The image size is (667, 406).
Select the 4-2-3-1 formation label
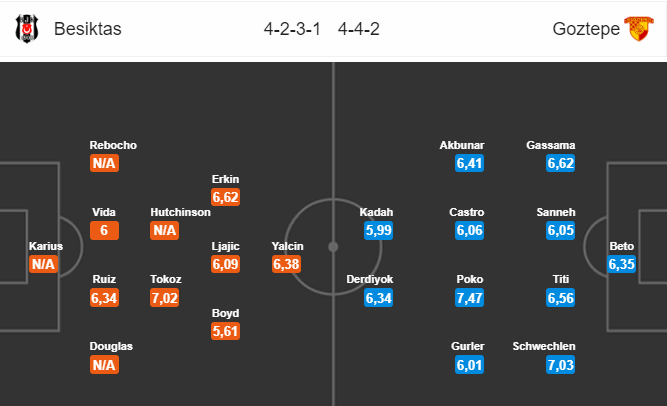292,29
